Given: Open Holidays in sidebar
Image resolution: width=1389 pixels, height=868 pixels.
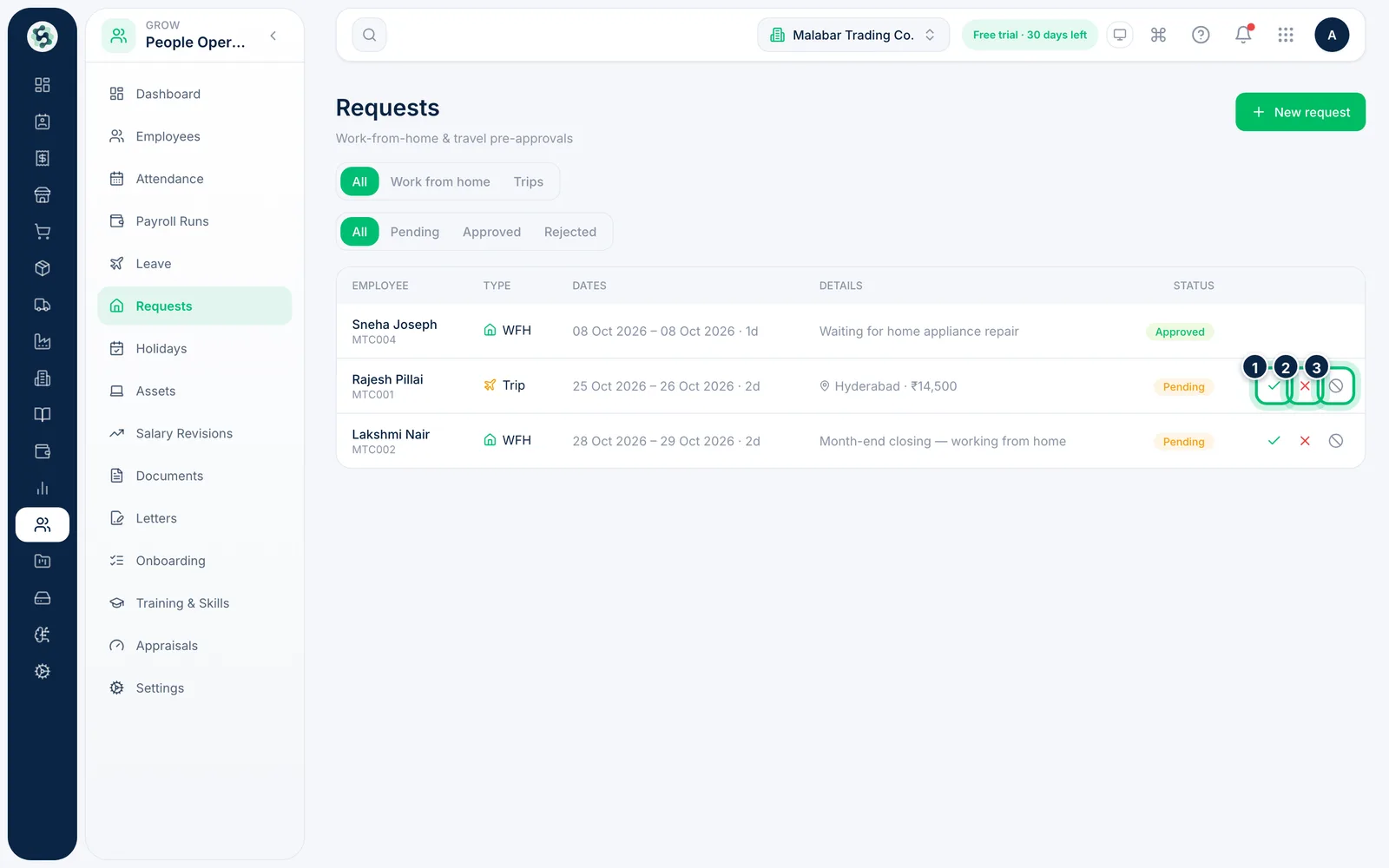Looking at the screenshot, I should click(x=194, y=349).
